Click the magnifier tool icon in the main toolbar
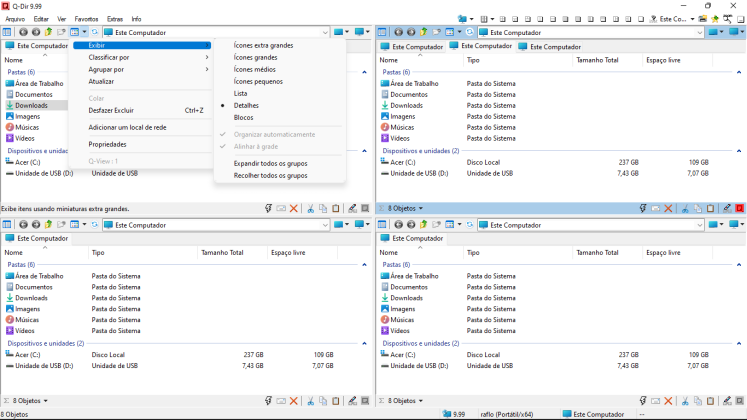Viewport: 747px width, 420px height. 727,19
